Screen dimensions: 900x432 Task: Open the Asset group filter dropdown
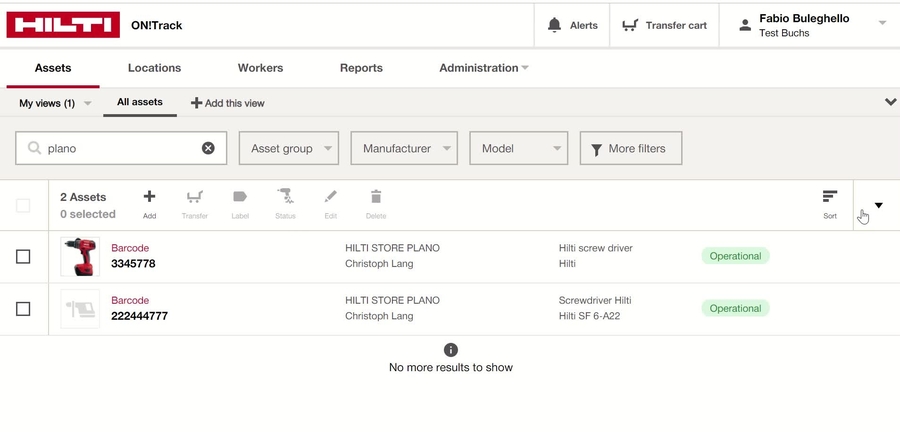tap(289, 148)
